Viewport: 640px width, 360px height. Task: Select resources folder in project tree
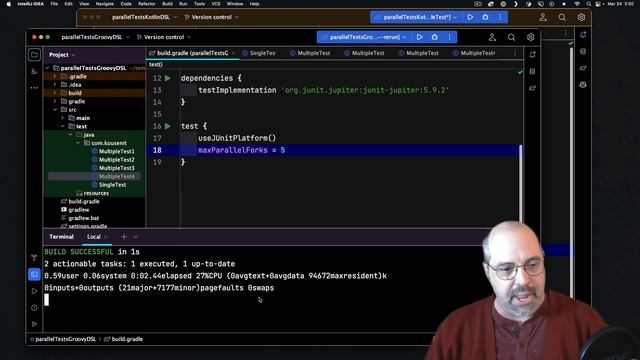(x=96, y=193)
